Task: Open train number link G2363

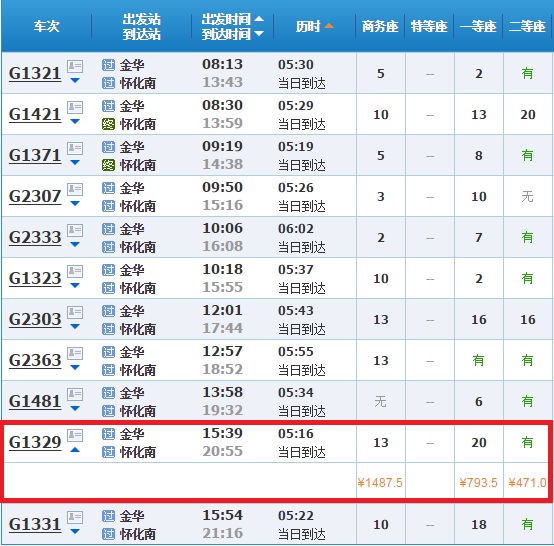Action: [35, 360]
